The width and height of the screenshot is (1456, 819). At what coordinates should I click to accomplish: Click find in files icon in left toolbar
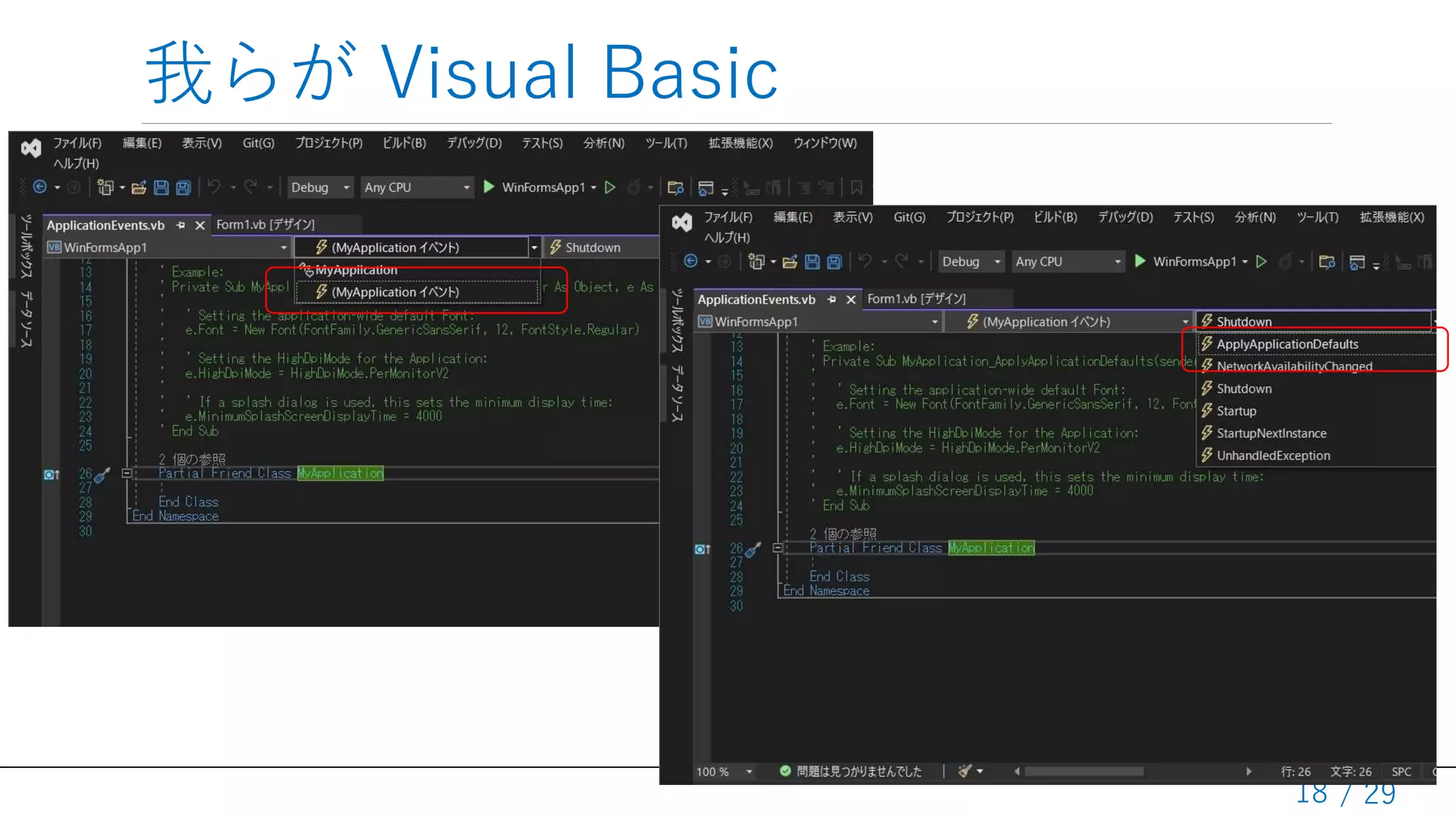[x=675, y=187]
